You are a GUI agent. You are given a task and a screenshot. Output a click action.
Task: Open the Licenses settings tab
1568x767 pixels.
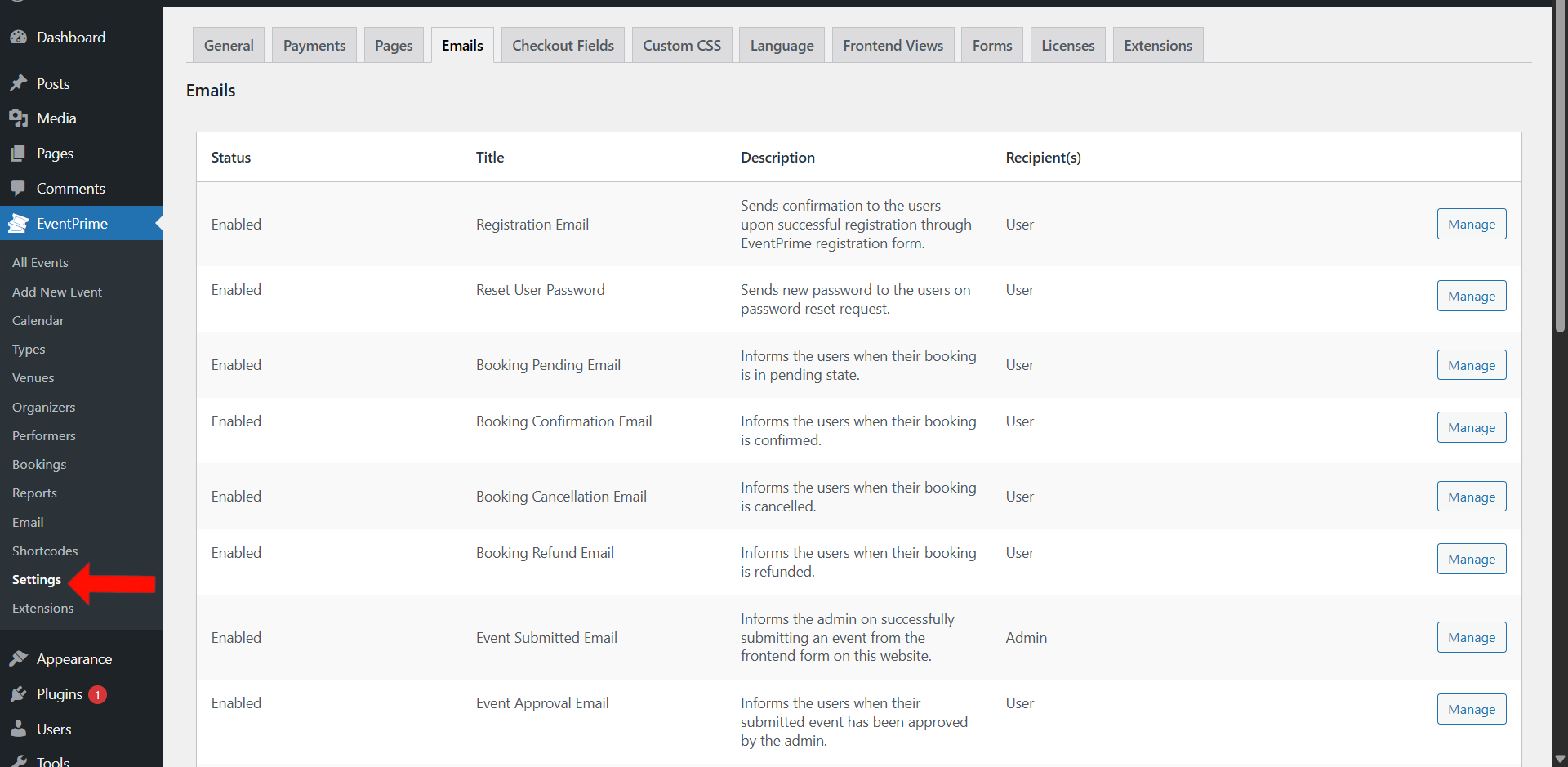pos(1067,46)
